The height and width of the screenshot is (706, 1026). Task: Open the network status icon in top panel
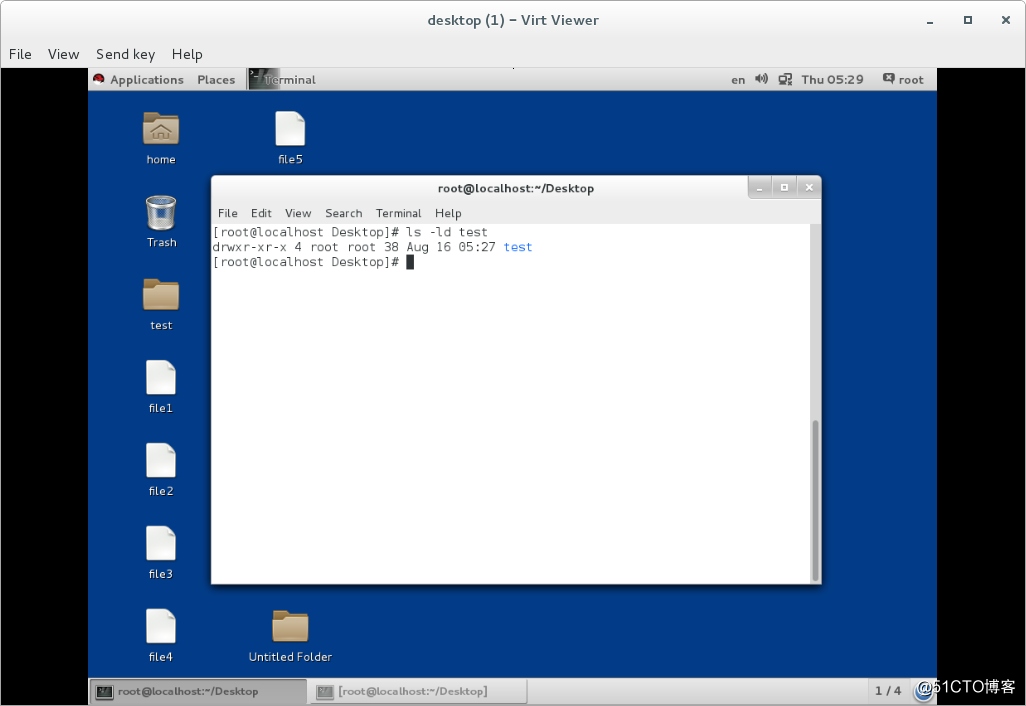tap(785, 79)
